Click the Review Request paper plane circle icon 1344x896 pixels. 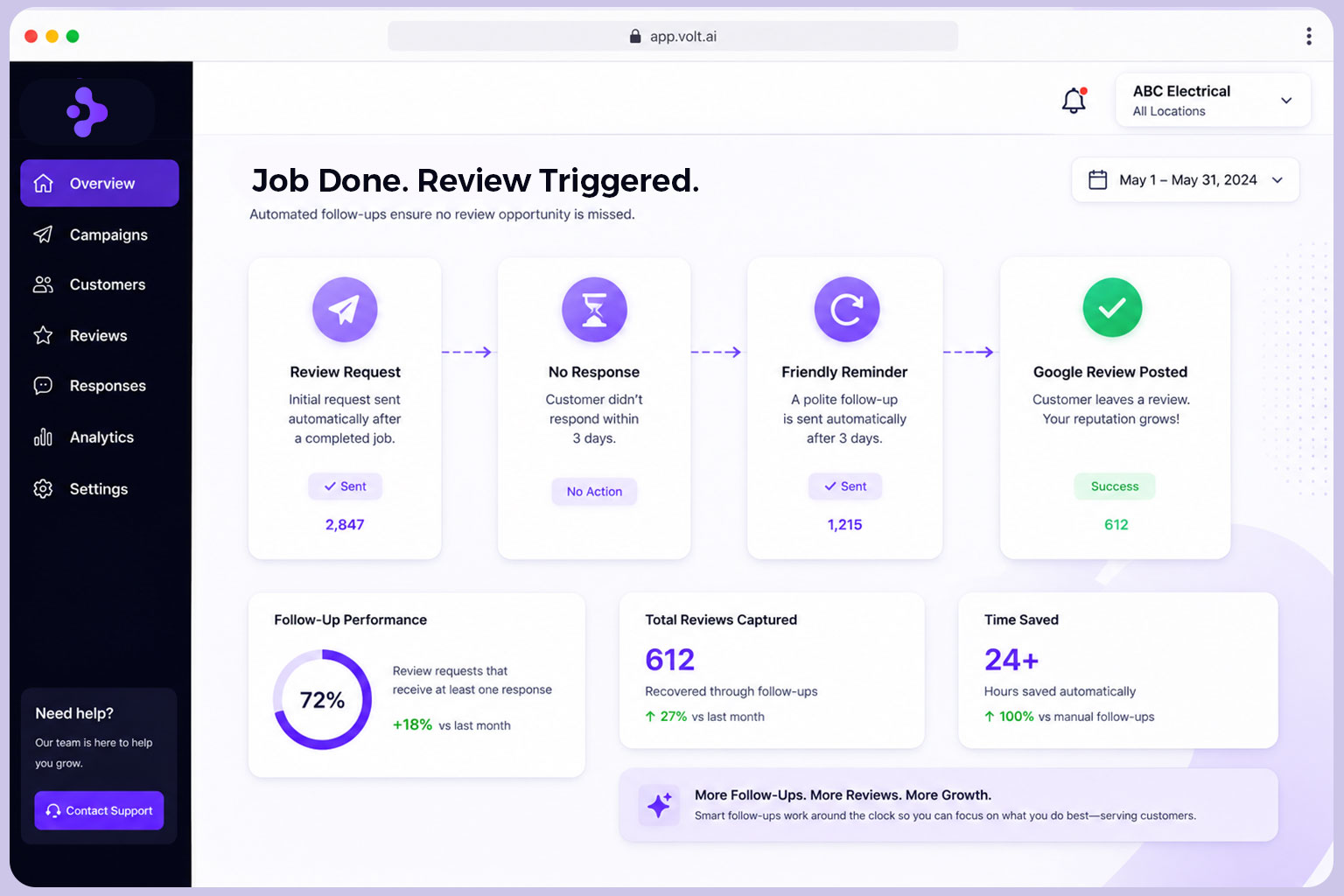pos(345,310)
